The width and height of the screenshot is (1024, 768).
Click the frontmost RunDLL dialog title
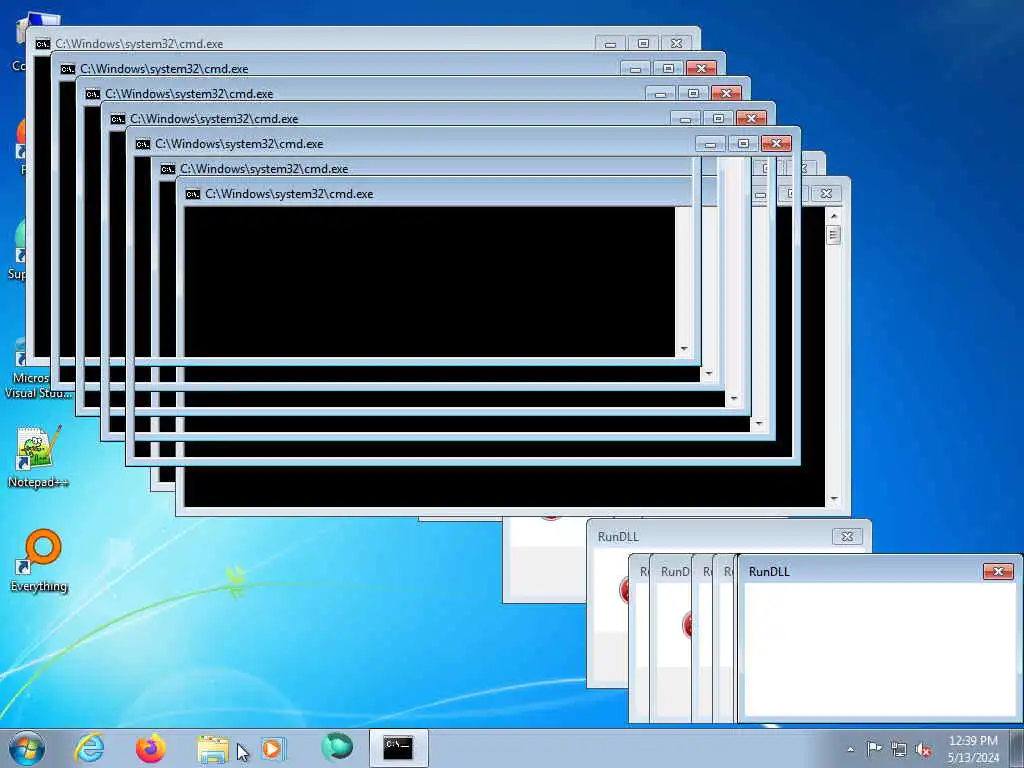tap(769, 571)
